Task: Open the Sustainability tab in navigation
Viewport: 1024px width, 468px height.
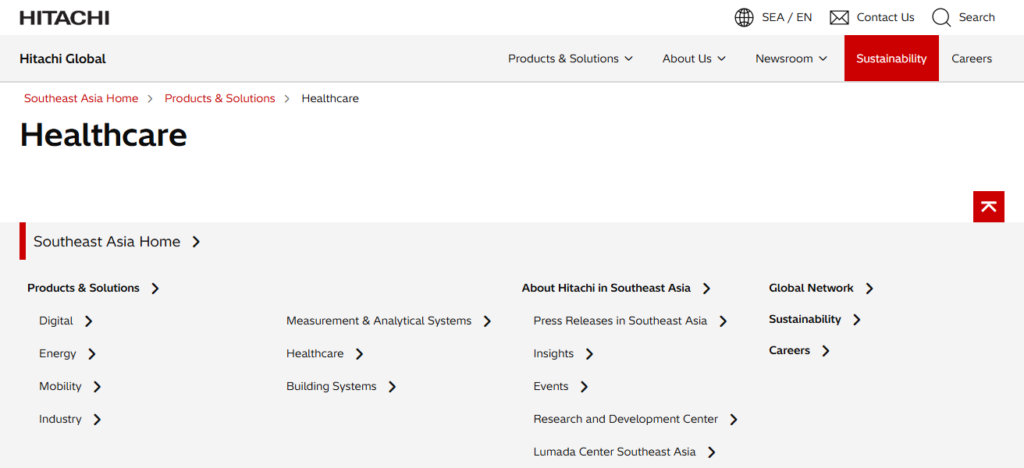Action: coord(891,59)
